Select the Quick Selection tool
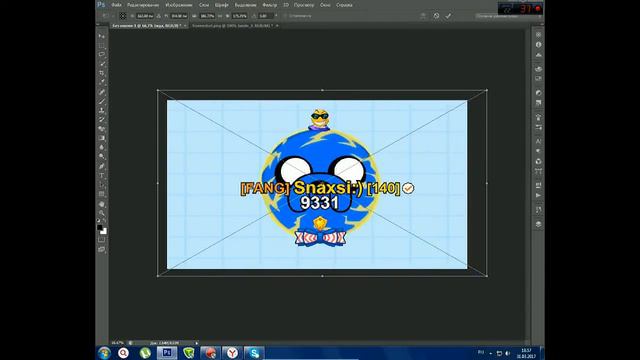Screen dimensions: 640x360 pyautogui.click(x=101, y=64)
